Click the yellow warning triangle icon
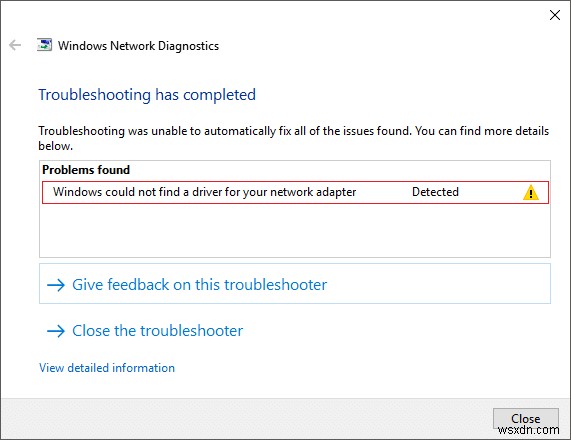Screen dimensions: 571x440 pyautogui.click(x=531, y=192)
